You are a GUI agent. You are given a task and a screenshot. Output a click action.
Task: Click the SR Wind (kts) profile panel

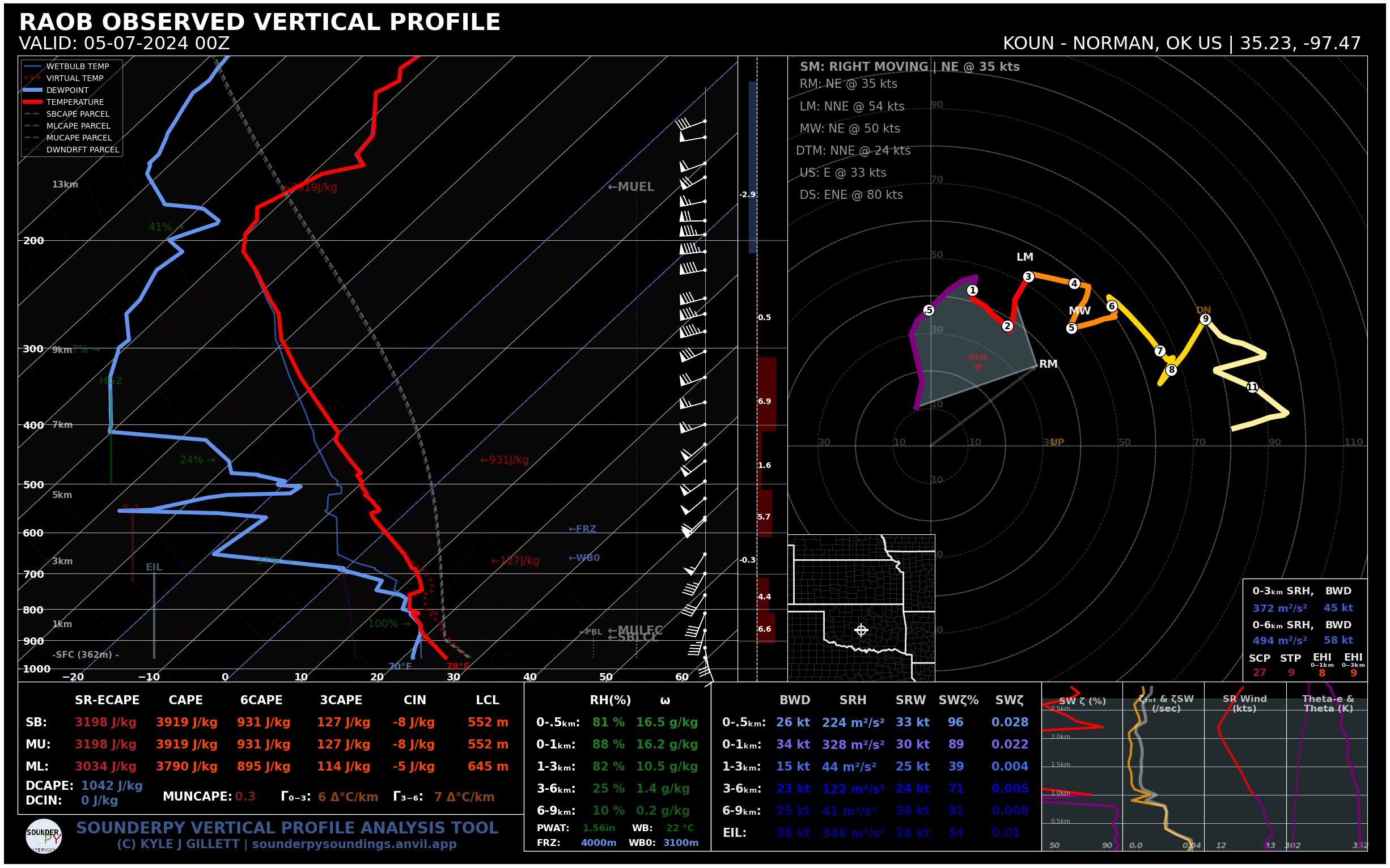(x=1245, y=767)
